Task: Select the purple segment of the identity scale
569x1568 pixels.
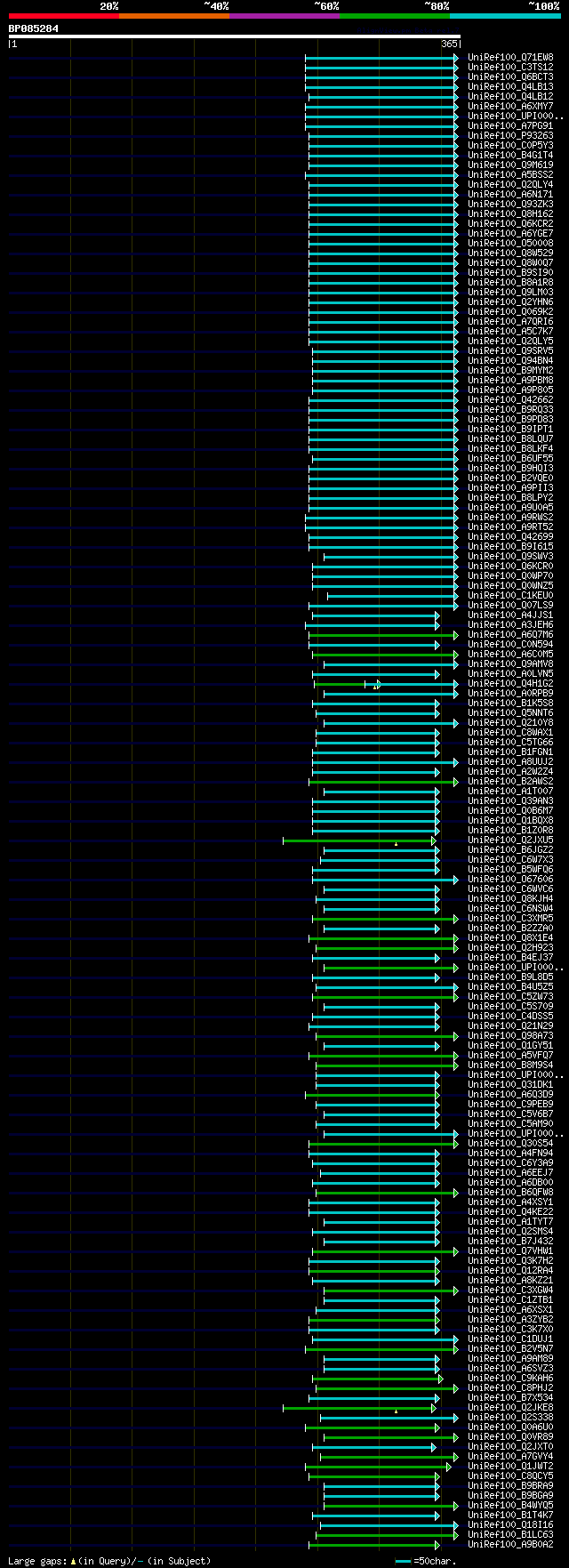Action: pyautogui.click(x=284, y=15)
